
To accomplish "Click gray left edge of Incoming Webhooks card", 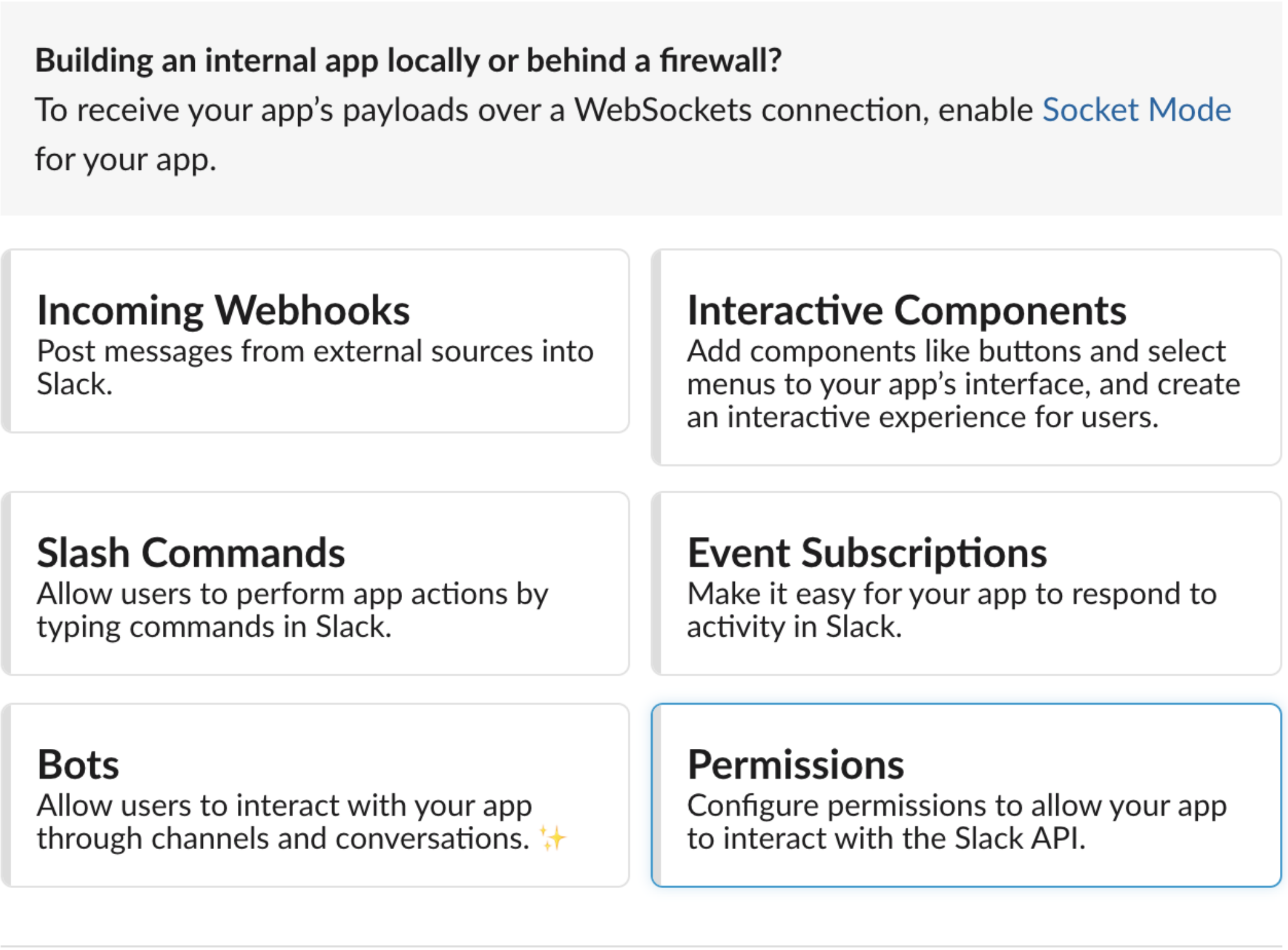I will (6, 341).
